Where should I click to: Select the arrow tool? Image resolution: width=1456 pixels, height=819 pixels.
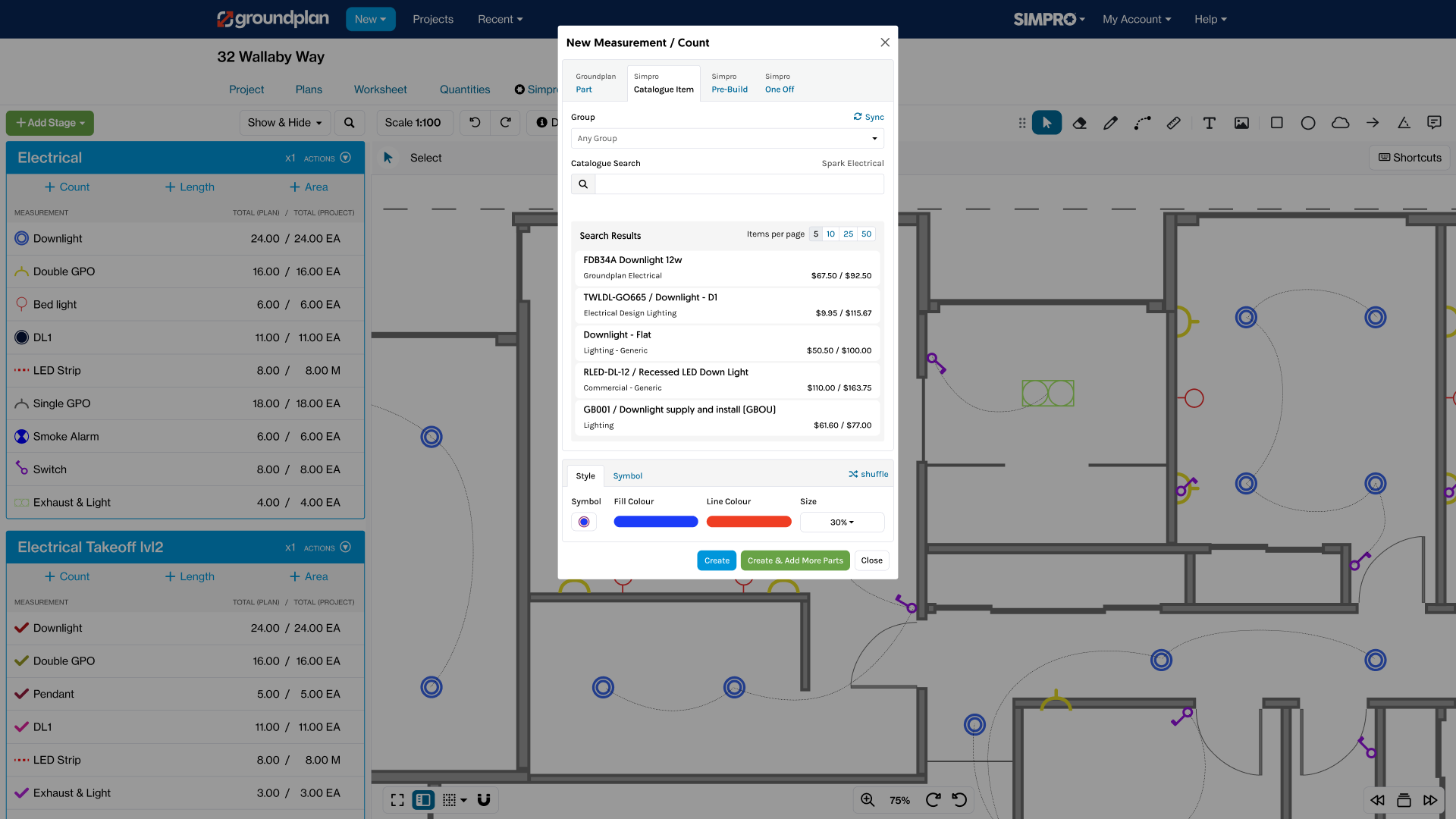pos(1373,123)
